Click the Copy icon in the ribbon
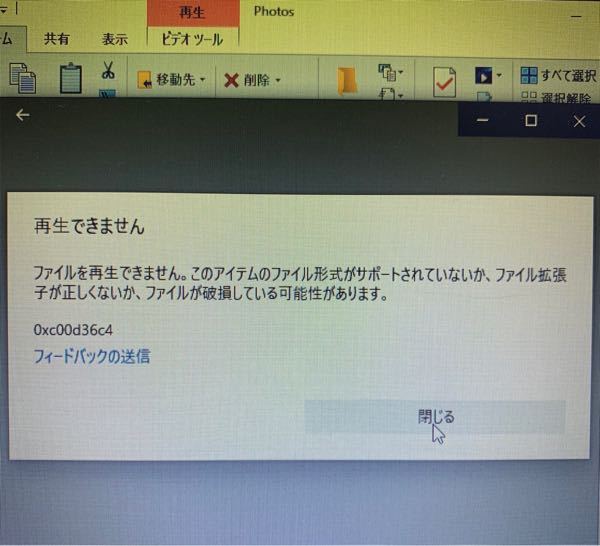 coord(22,80)
